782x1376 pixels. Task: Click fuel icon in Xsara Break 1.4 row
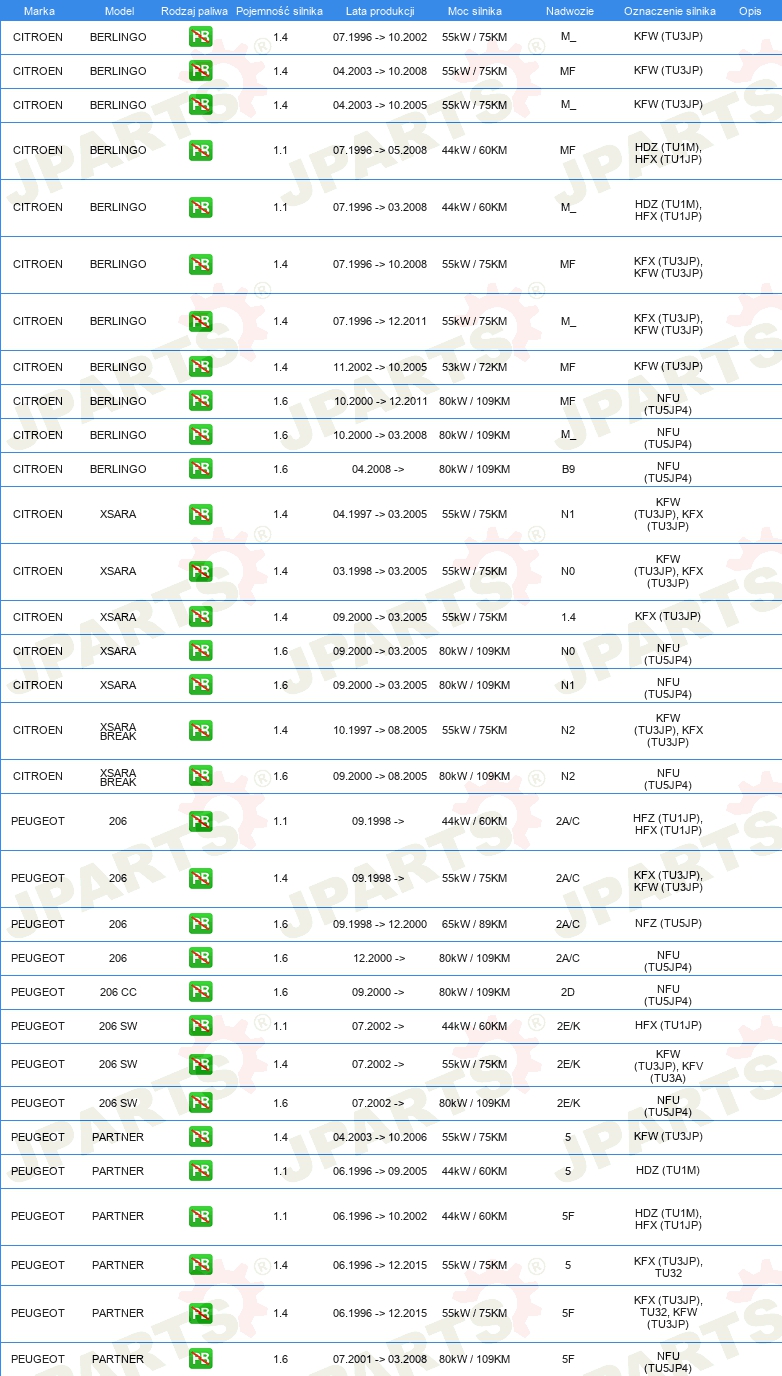tap(201, 731)
